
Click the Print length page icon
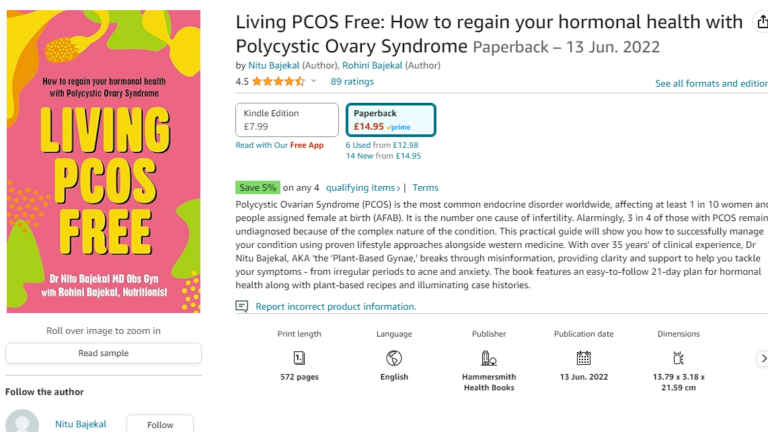point(299,358)
